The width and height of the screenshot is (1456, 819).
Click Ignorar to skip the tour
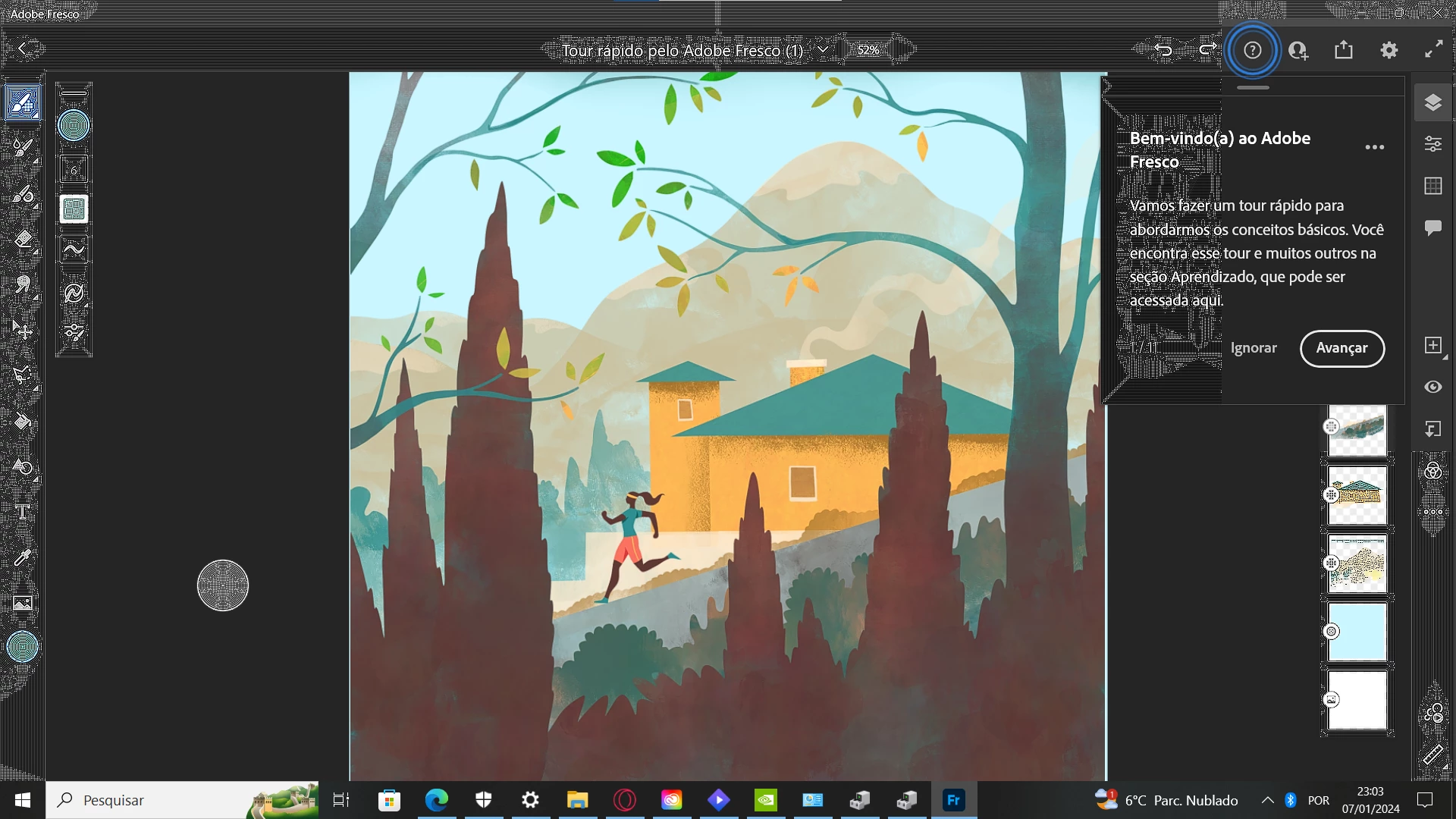click(1253, 348)
